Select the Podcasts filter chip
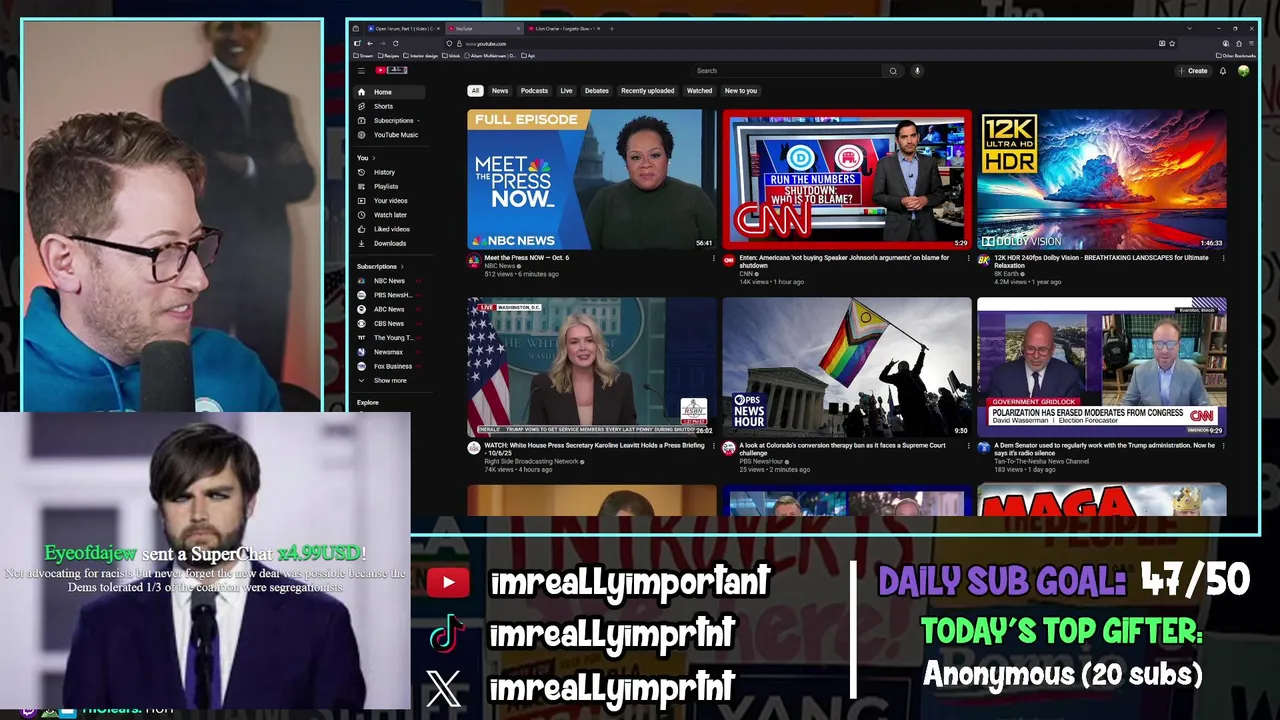 (x=534, y=91)
